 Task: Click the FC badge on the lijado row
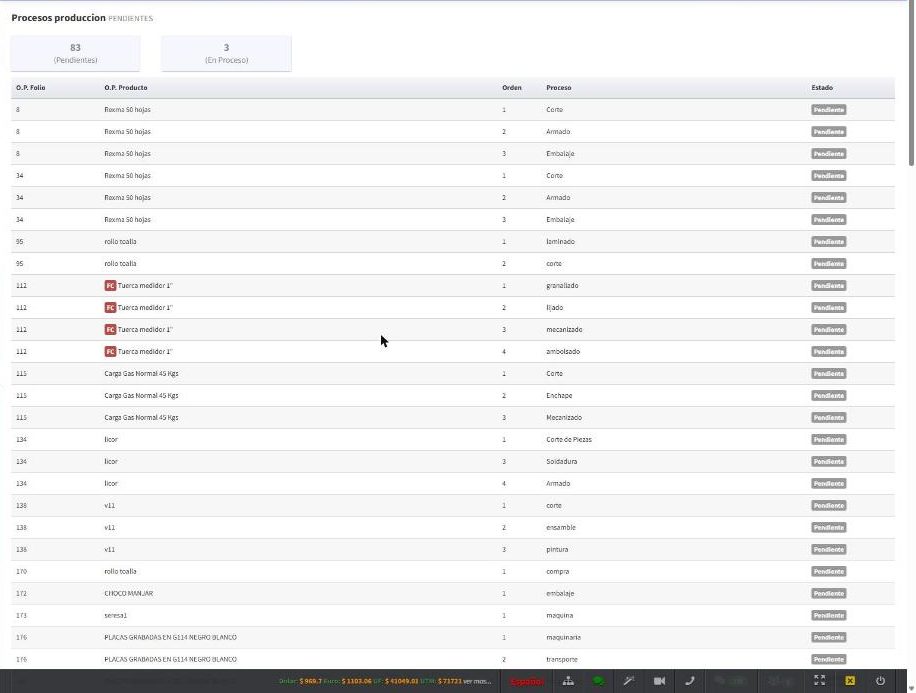tap(110, 307)
